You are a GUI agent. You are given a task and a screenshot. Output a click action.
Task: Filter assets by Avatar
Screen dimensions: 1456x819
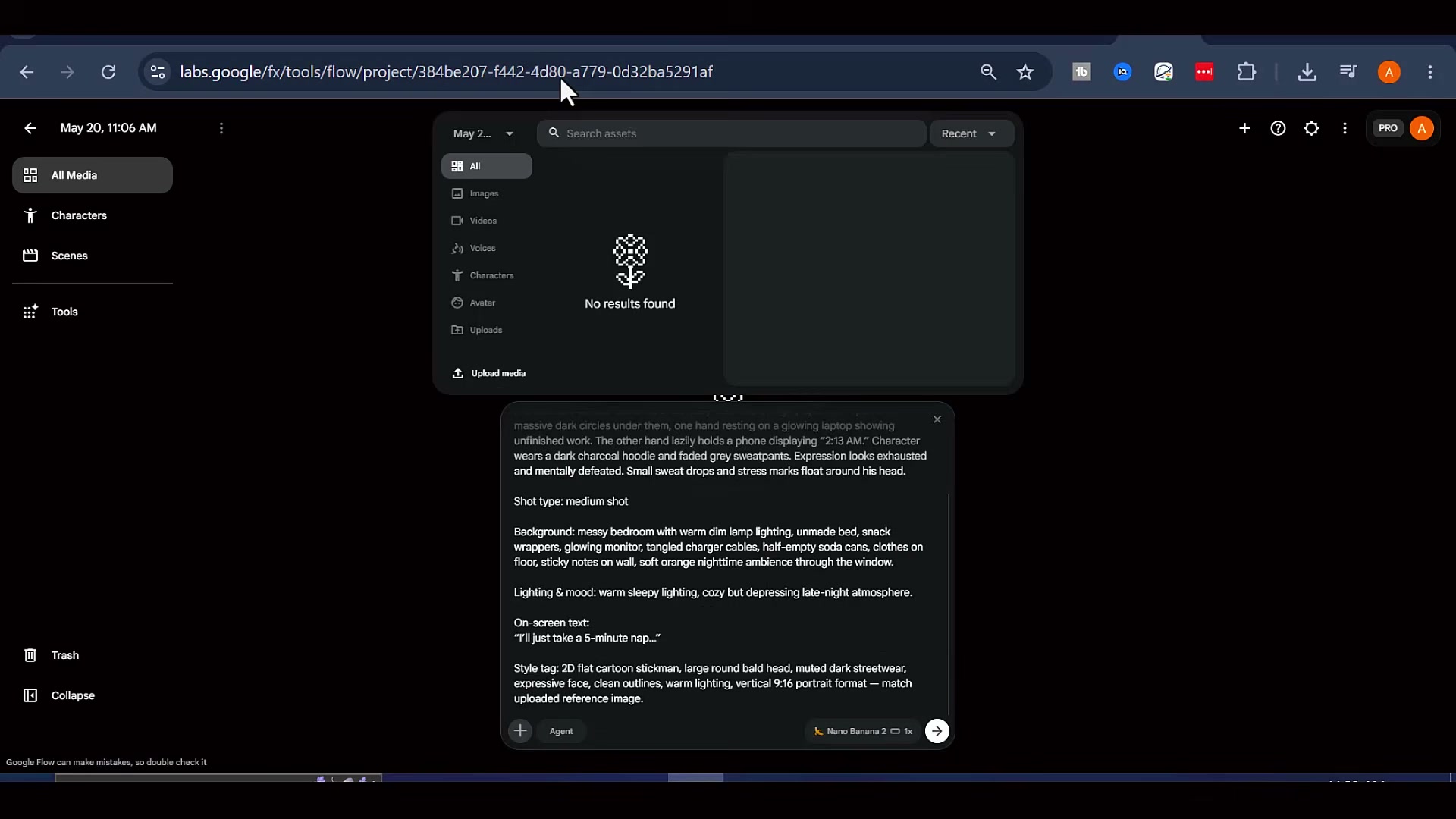pos(487,303)
